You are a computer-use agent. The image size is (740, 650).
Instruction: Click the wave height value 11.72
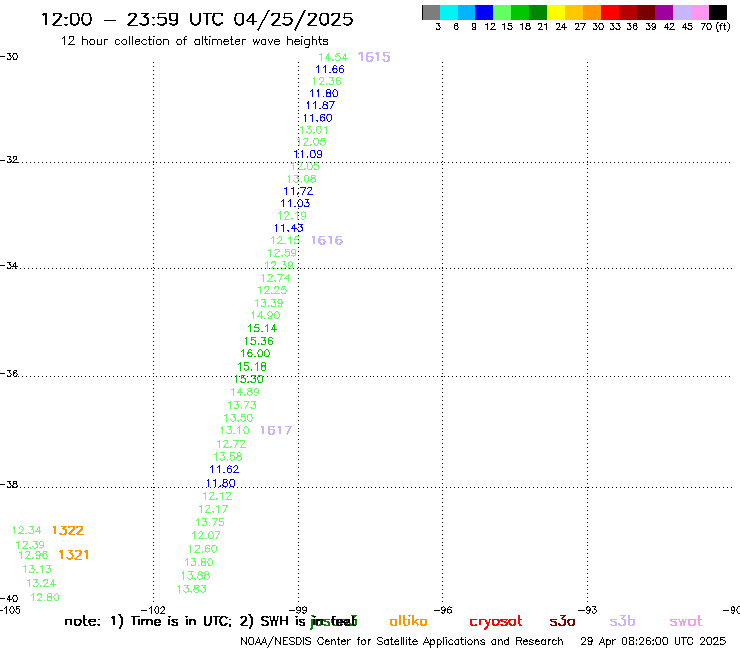298,192
